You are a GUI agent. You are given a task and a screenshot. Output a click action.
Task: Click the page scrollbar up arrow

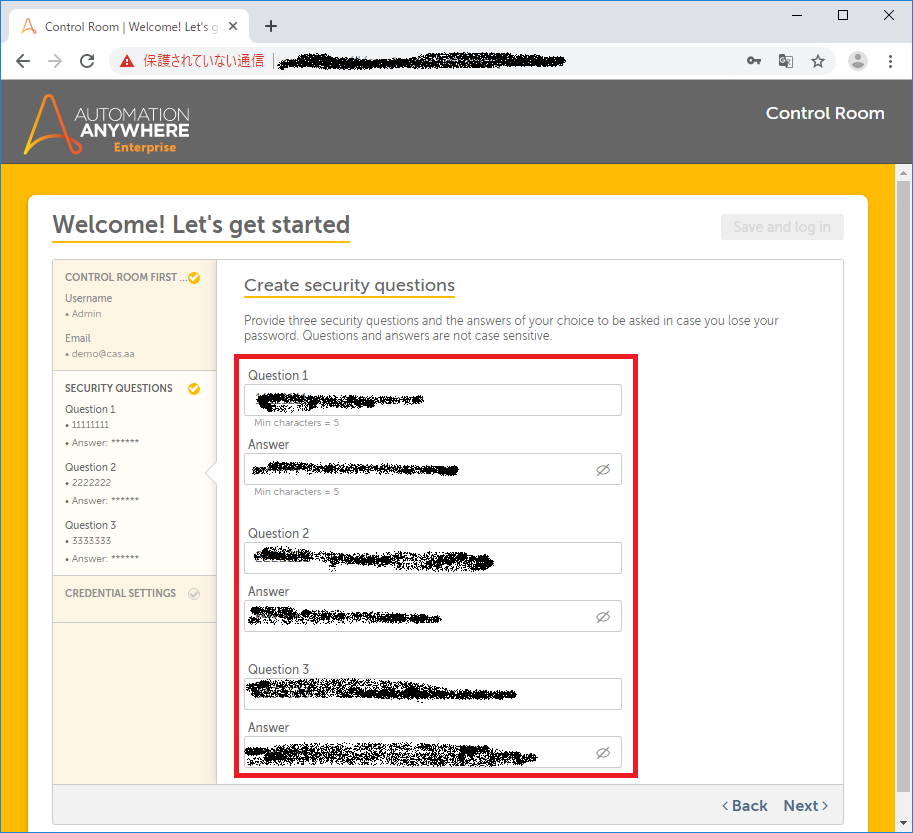(x=903, y=173)
